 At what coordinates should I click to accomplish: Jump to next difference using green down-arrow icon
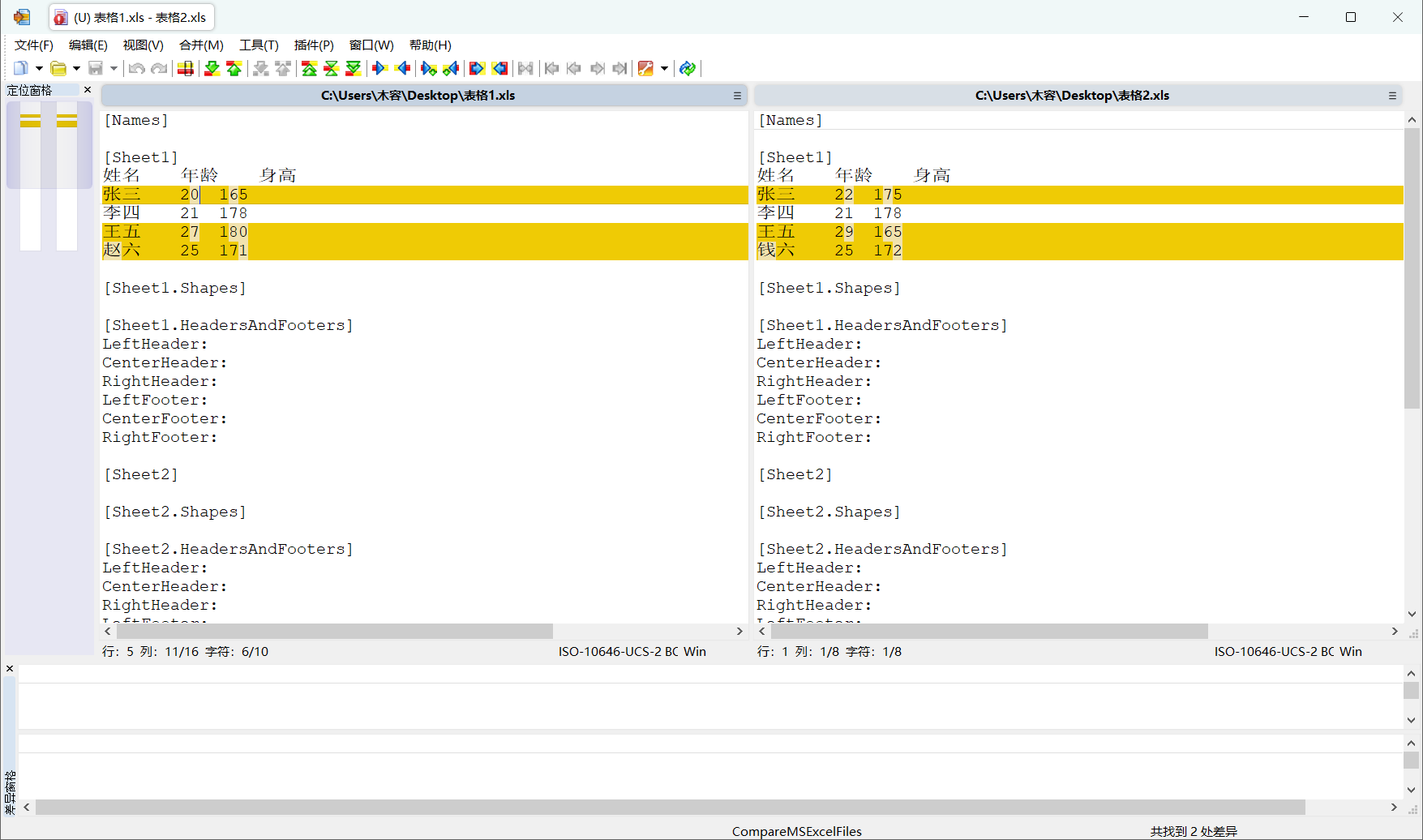point(211,68)
